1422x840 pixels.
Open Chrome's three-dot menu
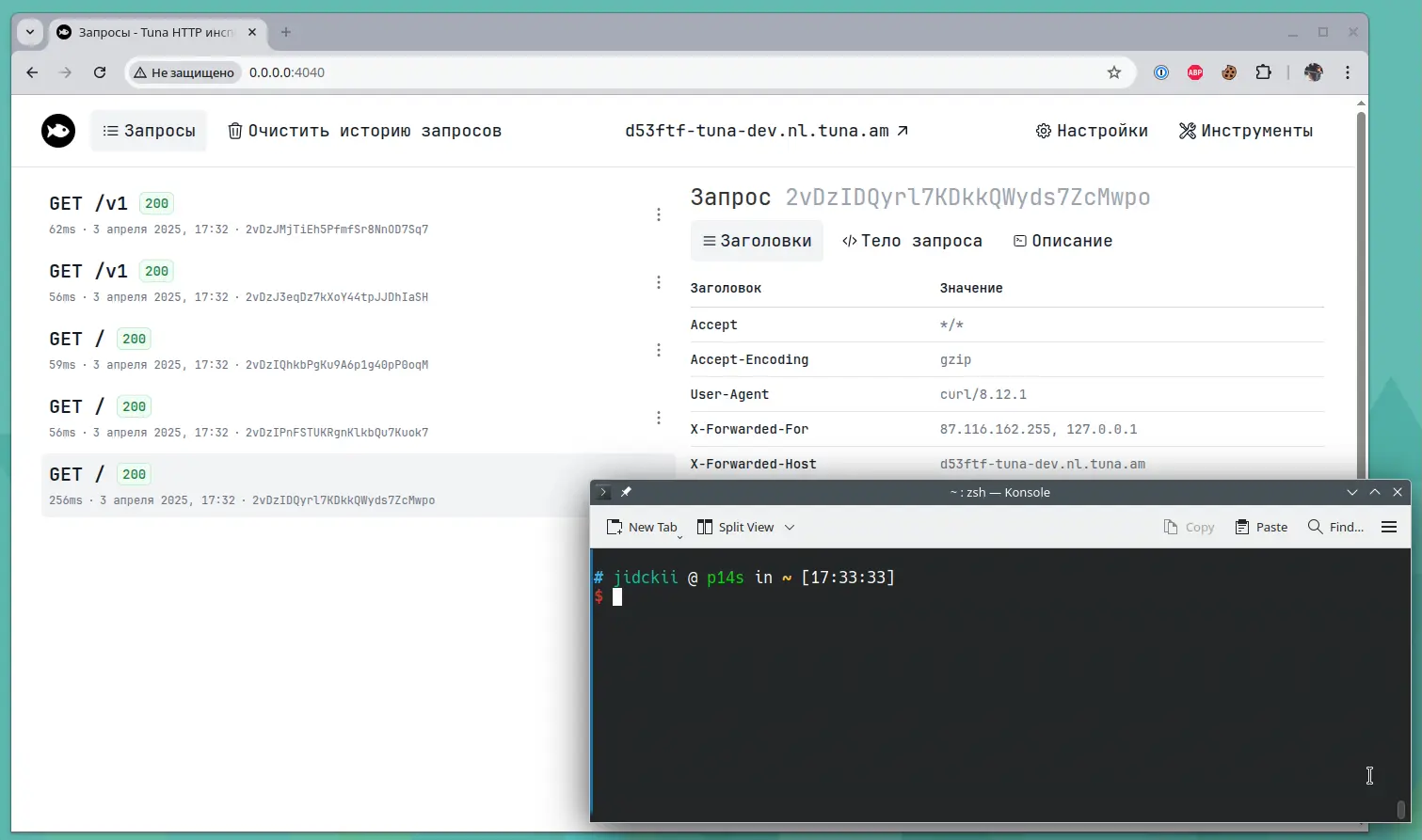point(1348,71)
